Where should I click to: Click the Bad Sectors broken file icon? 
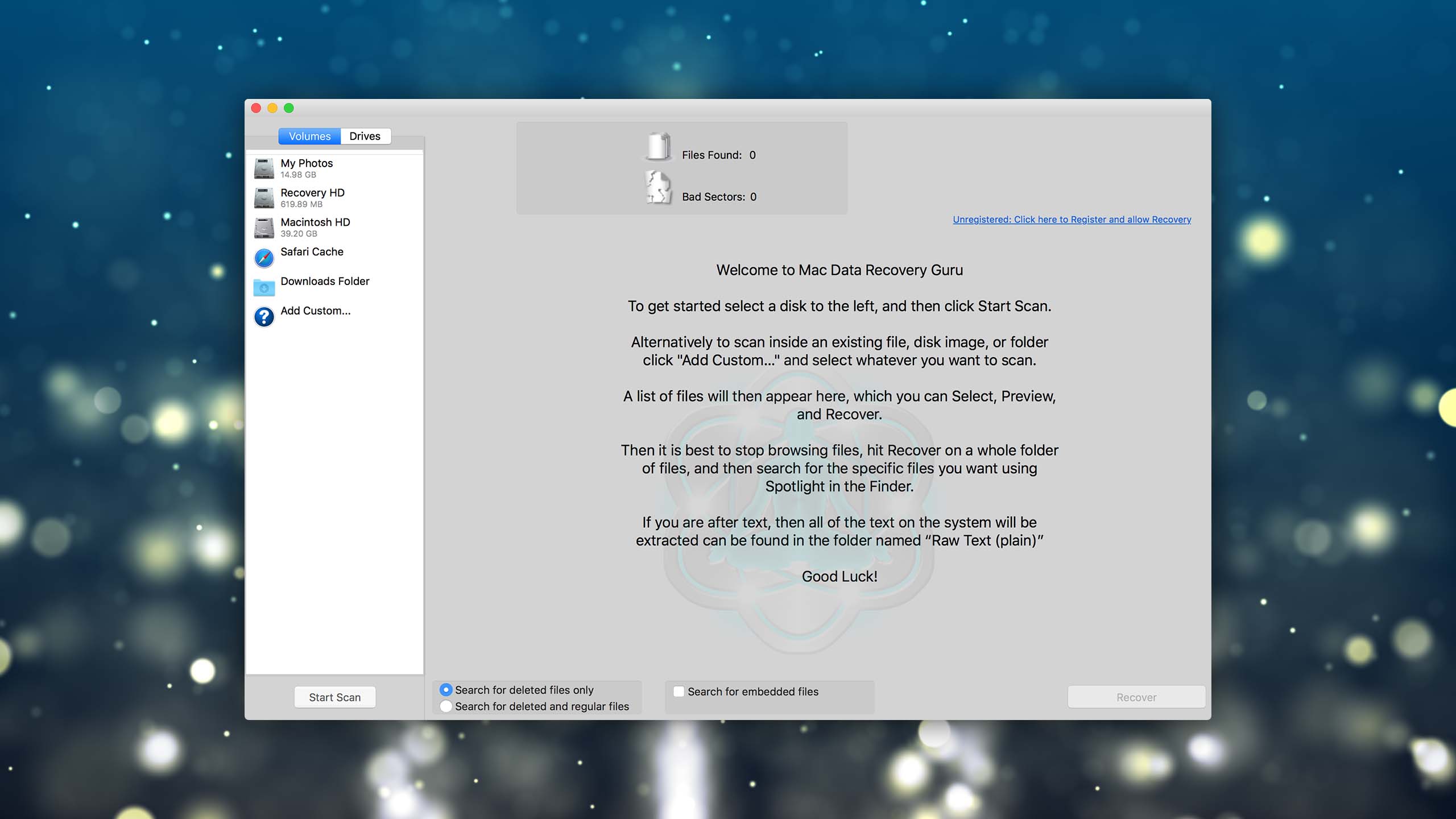click(x=659, y=188)
